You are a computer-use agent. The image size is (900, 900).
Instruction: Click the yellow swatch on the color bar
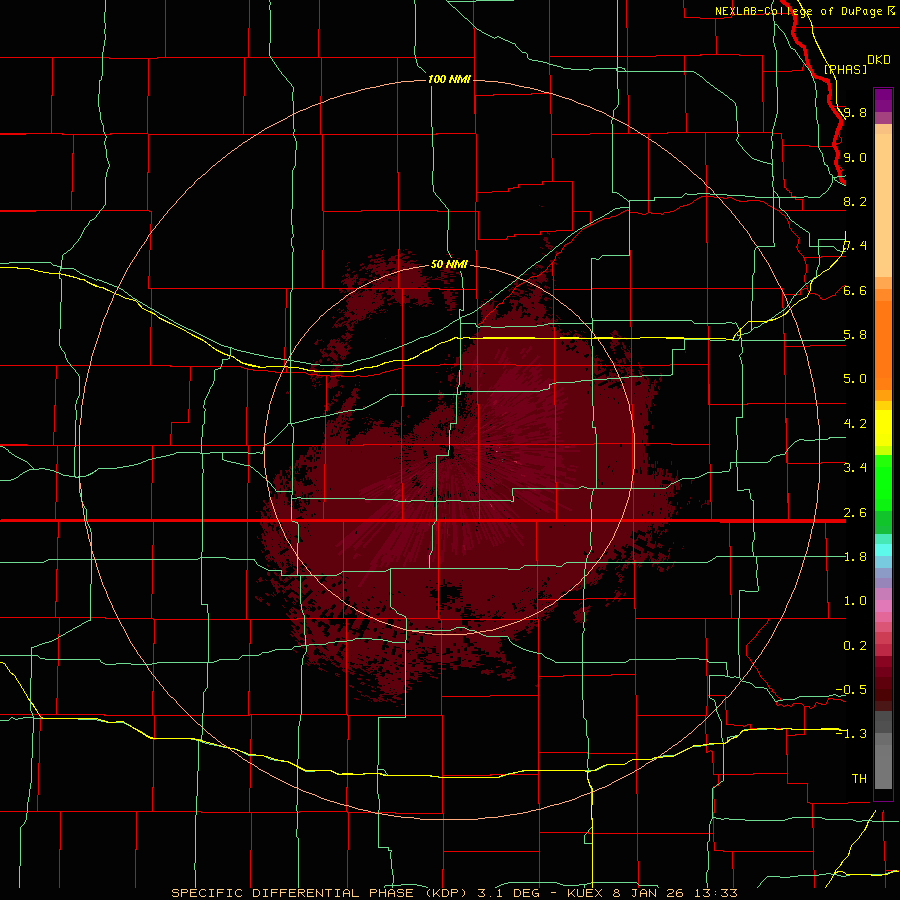point(883,428)
